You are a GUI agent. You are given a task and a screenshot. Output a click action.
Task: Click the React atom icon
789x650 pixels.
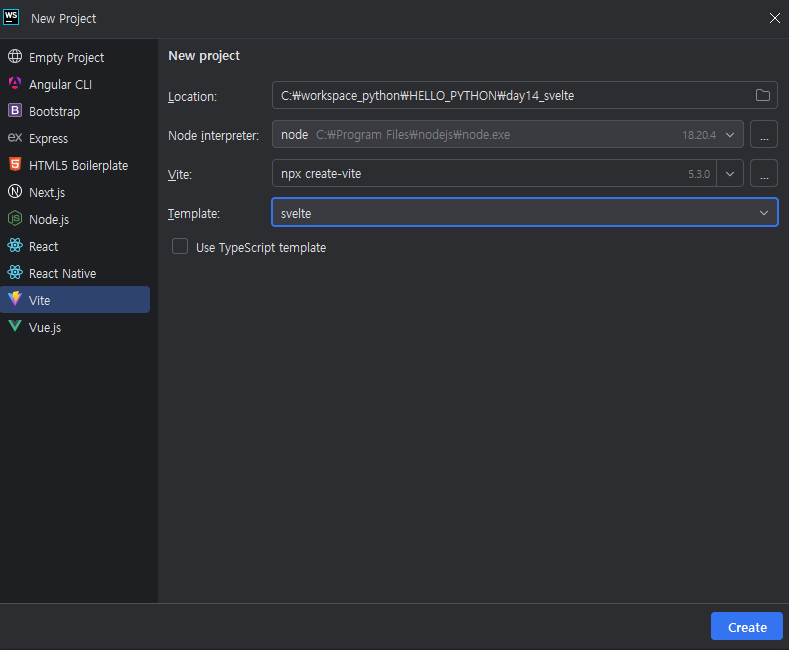(15, 246)
